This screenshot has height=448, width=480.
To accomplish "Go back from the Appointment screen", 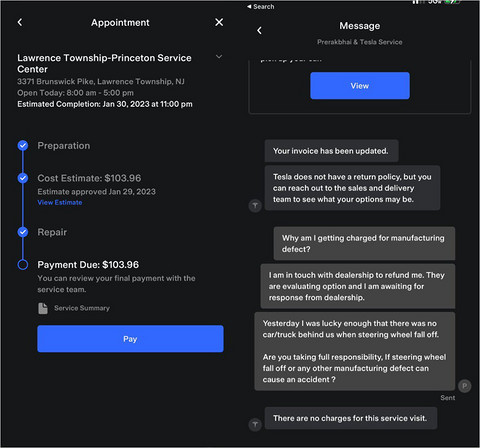I will point(20,22).
